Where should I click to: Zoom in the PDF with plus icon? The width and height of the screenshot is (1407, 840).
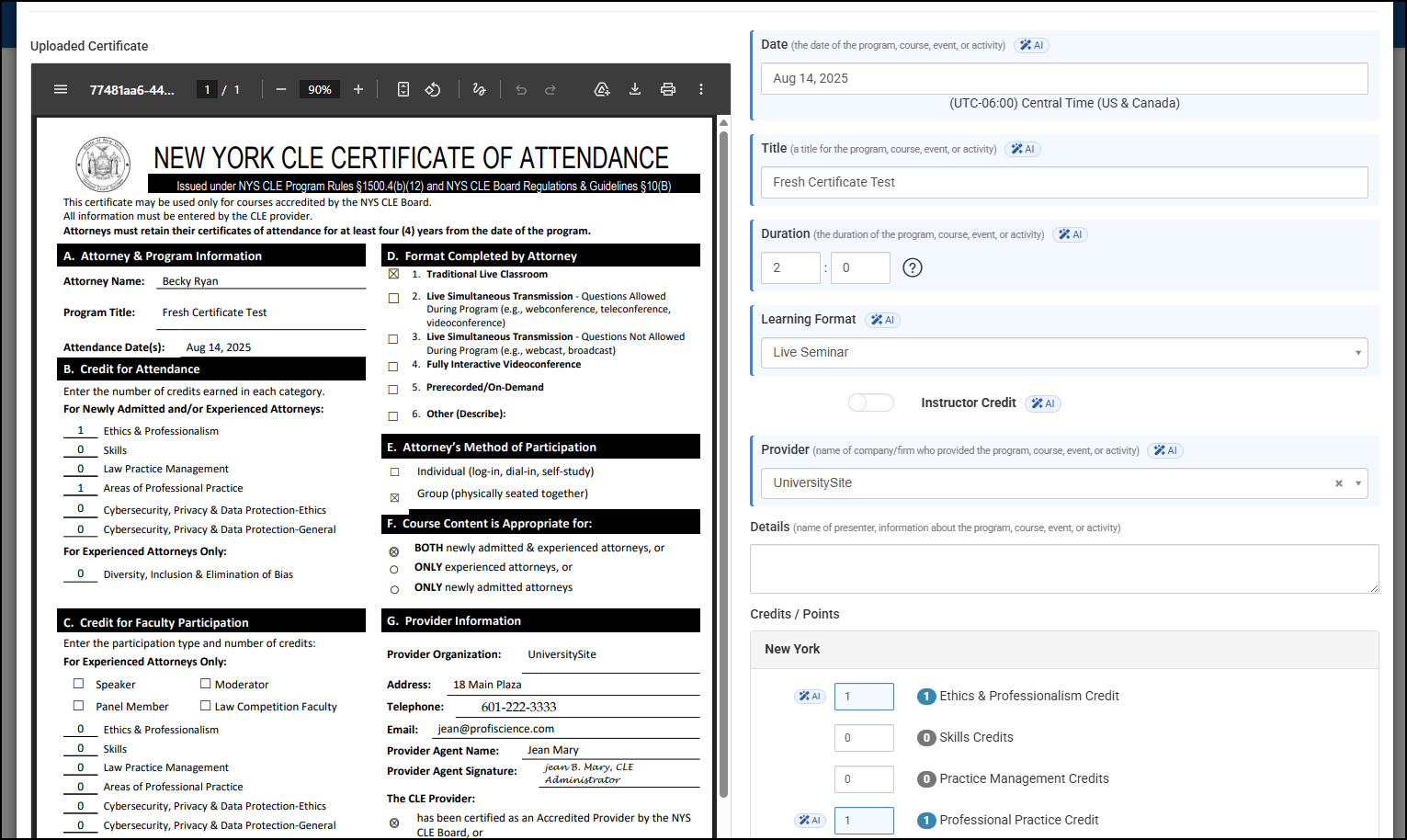click(x=358, y=89)
